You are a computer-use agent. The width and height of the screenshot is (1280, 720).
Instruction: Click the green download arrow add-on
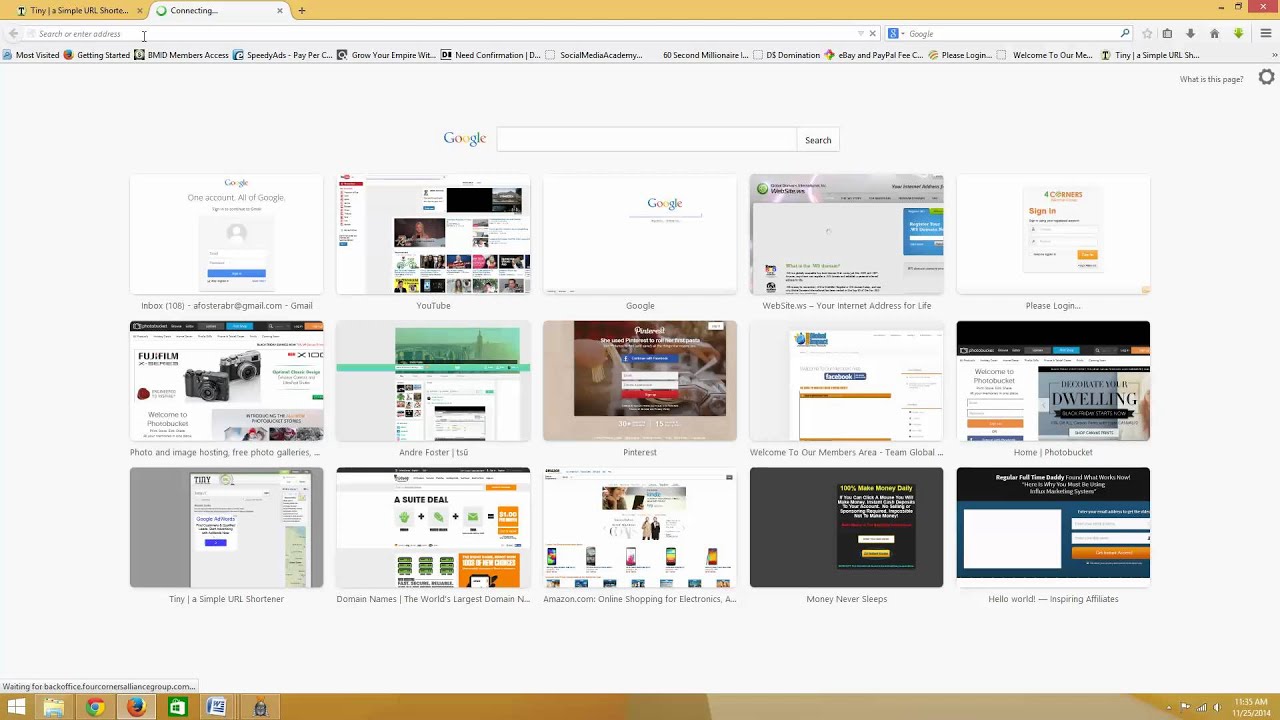tap(1238, 34)
